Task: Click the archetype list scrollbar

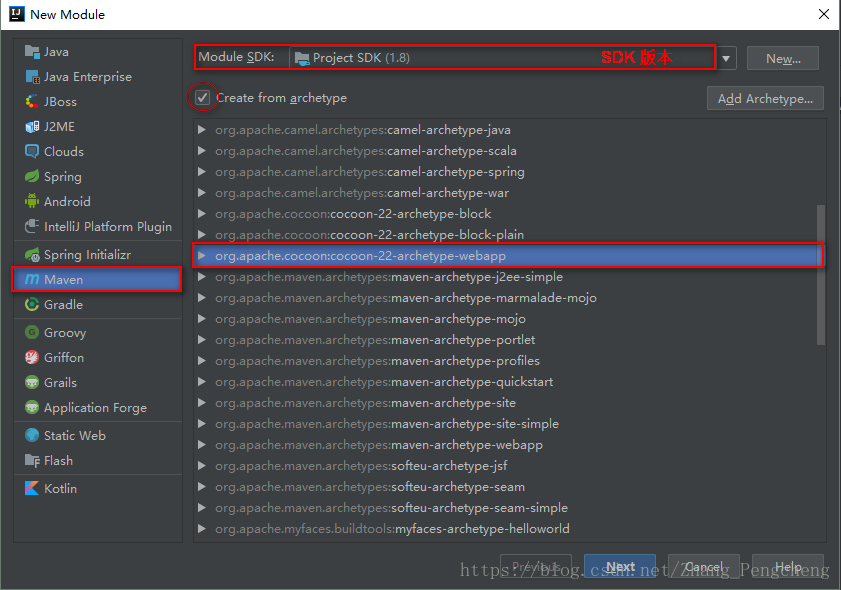Action: [x=821, y=275]
